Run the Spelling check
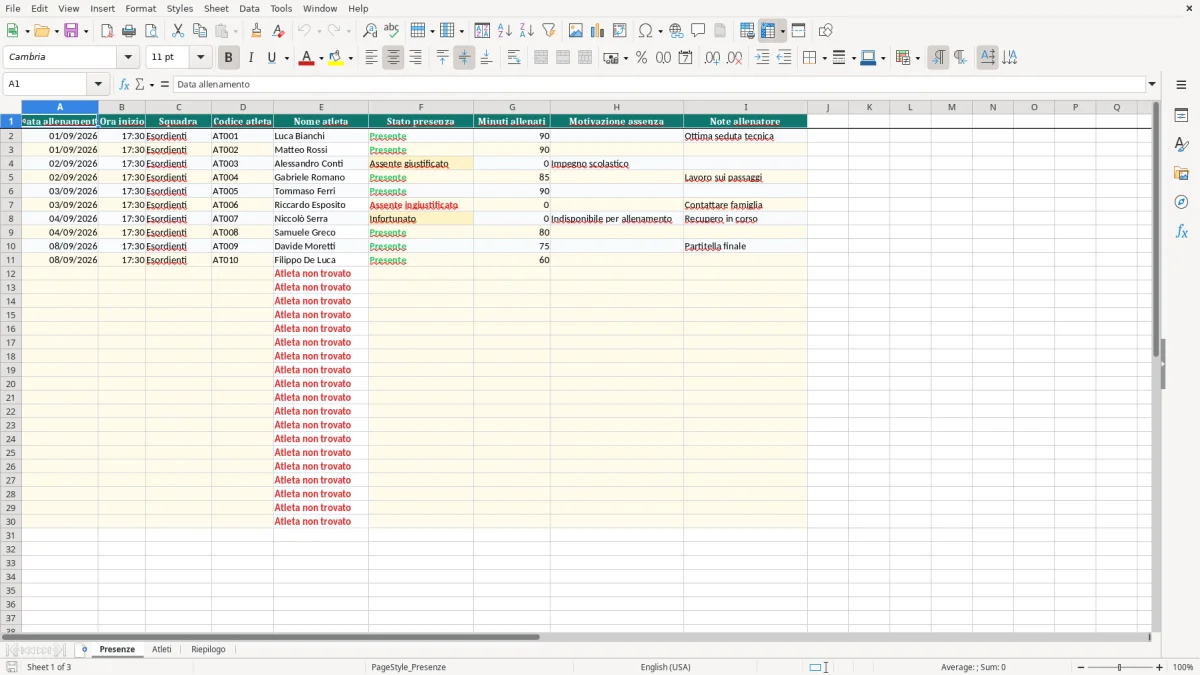The width and height of the screenshot is (1200, 675). click(x=392, y=31)
